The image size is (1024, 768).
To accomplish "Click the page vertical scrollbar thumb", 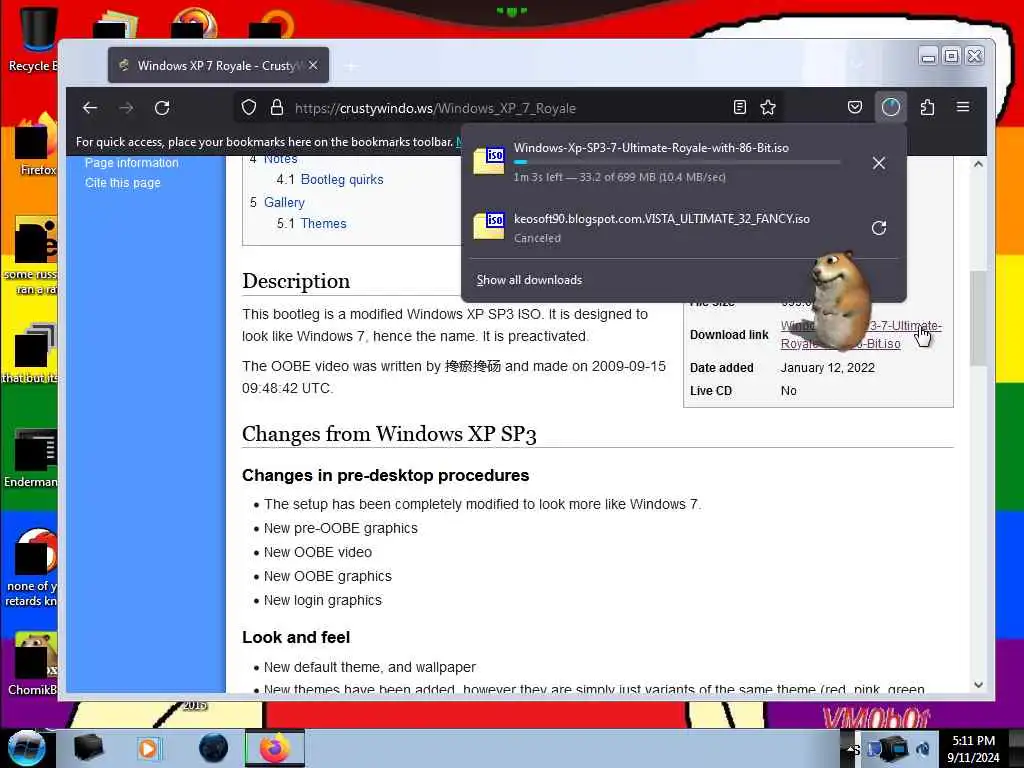I will pyautogui.click(x=978, y=318).
